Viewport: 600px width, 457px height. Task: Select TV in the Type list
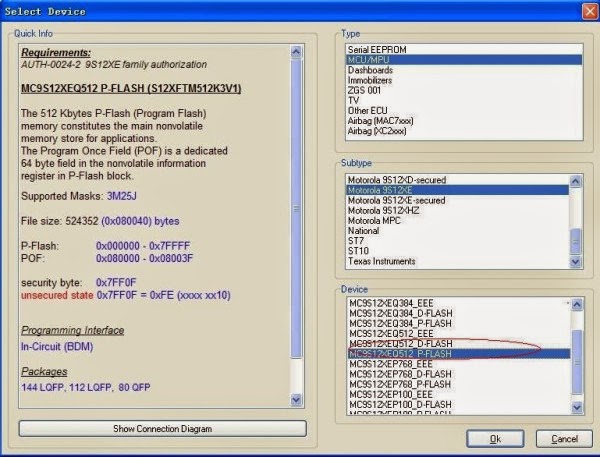coord(464,100)
